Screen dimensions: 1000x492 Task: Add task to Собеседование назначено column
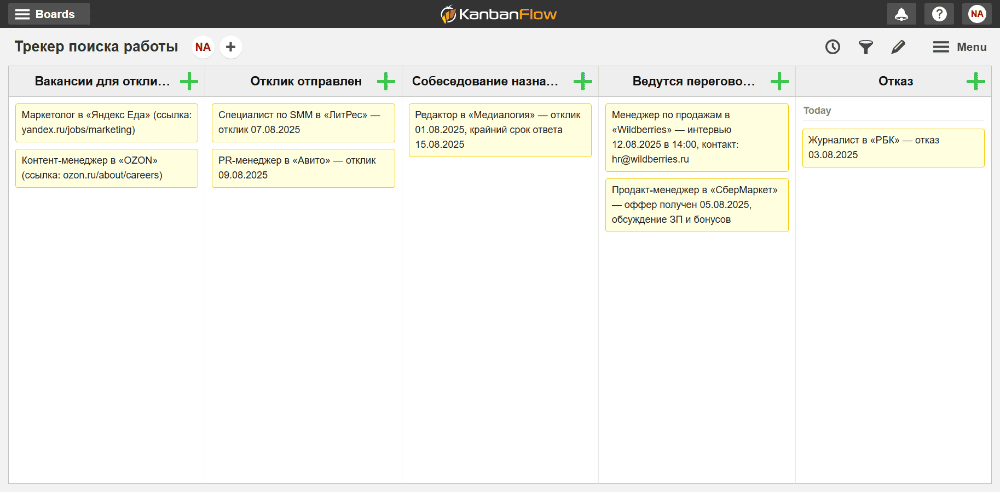tap(583, 81)
